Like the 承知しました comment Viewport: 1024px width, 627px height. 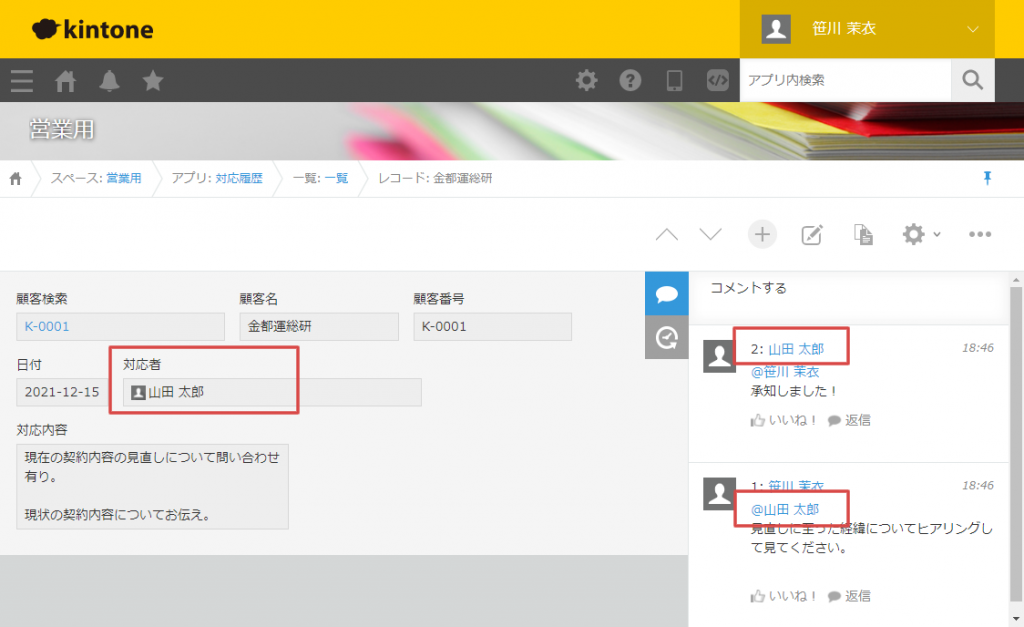(783, 421)
